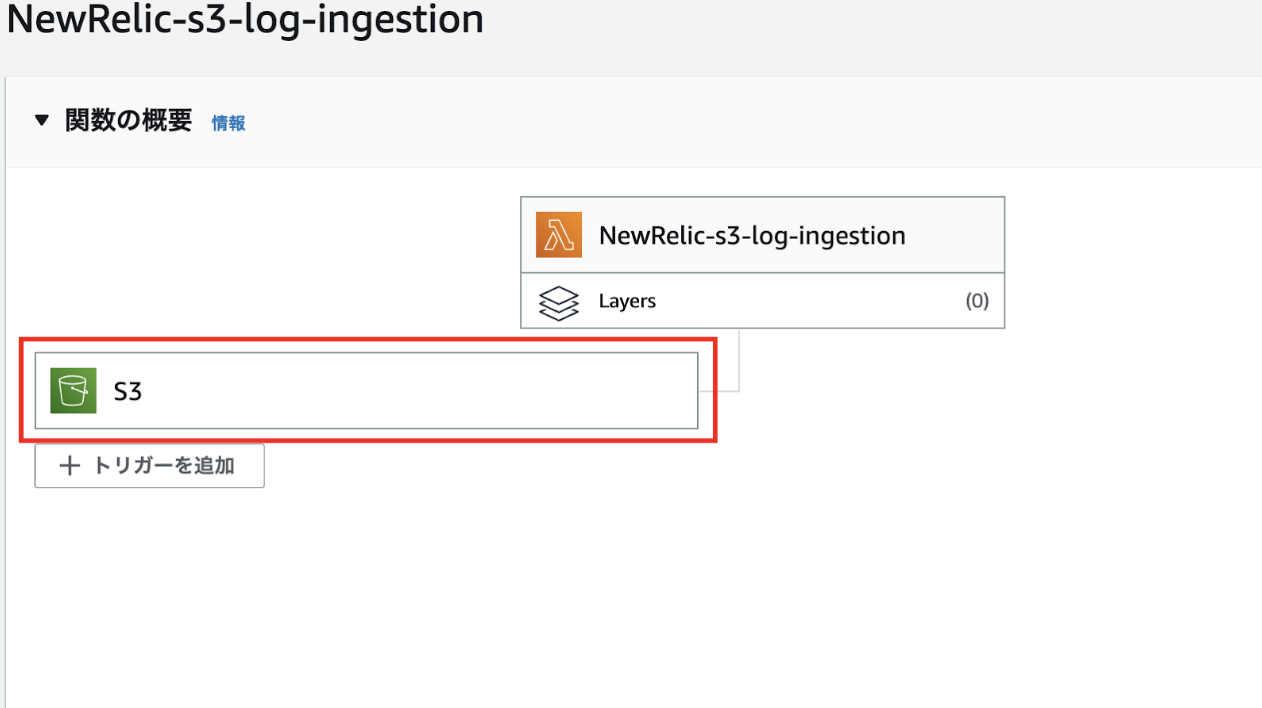The height and width of the screenshot is (708, 1262).
Task: Select the Layers icon under the function node
Action: pyautogui.click(x=558, y=301)
